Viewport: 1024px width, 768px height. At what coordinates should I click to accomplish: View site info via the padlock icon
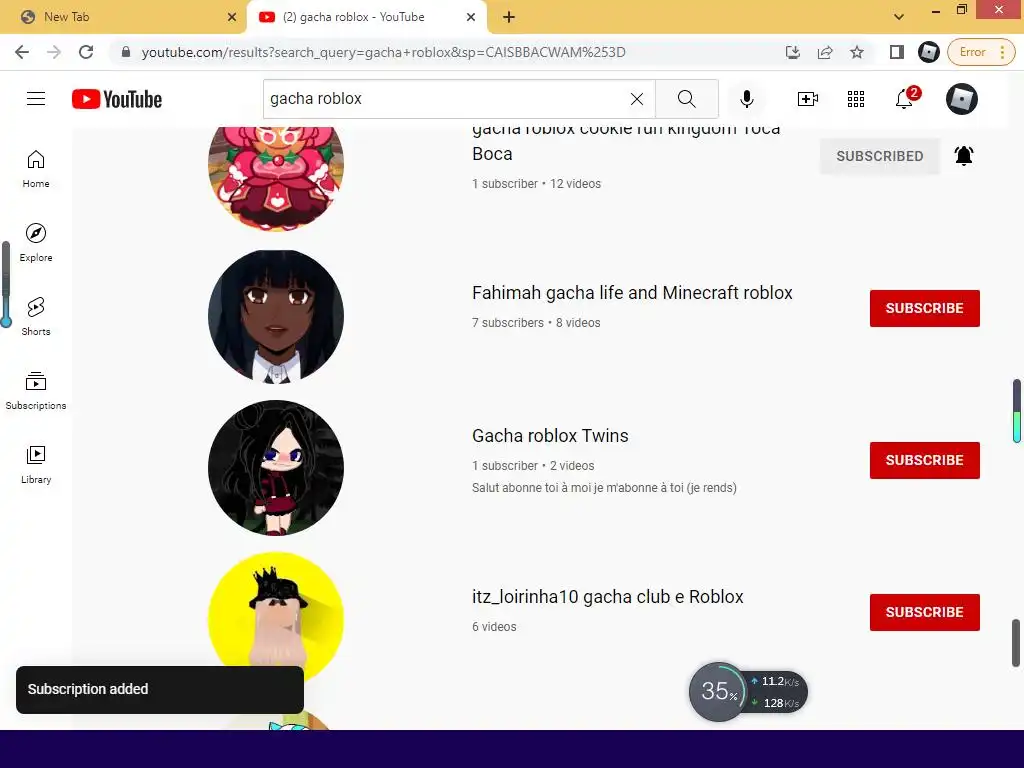click(126, 52)
